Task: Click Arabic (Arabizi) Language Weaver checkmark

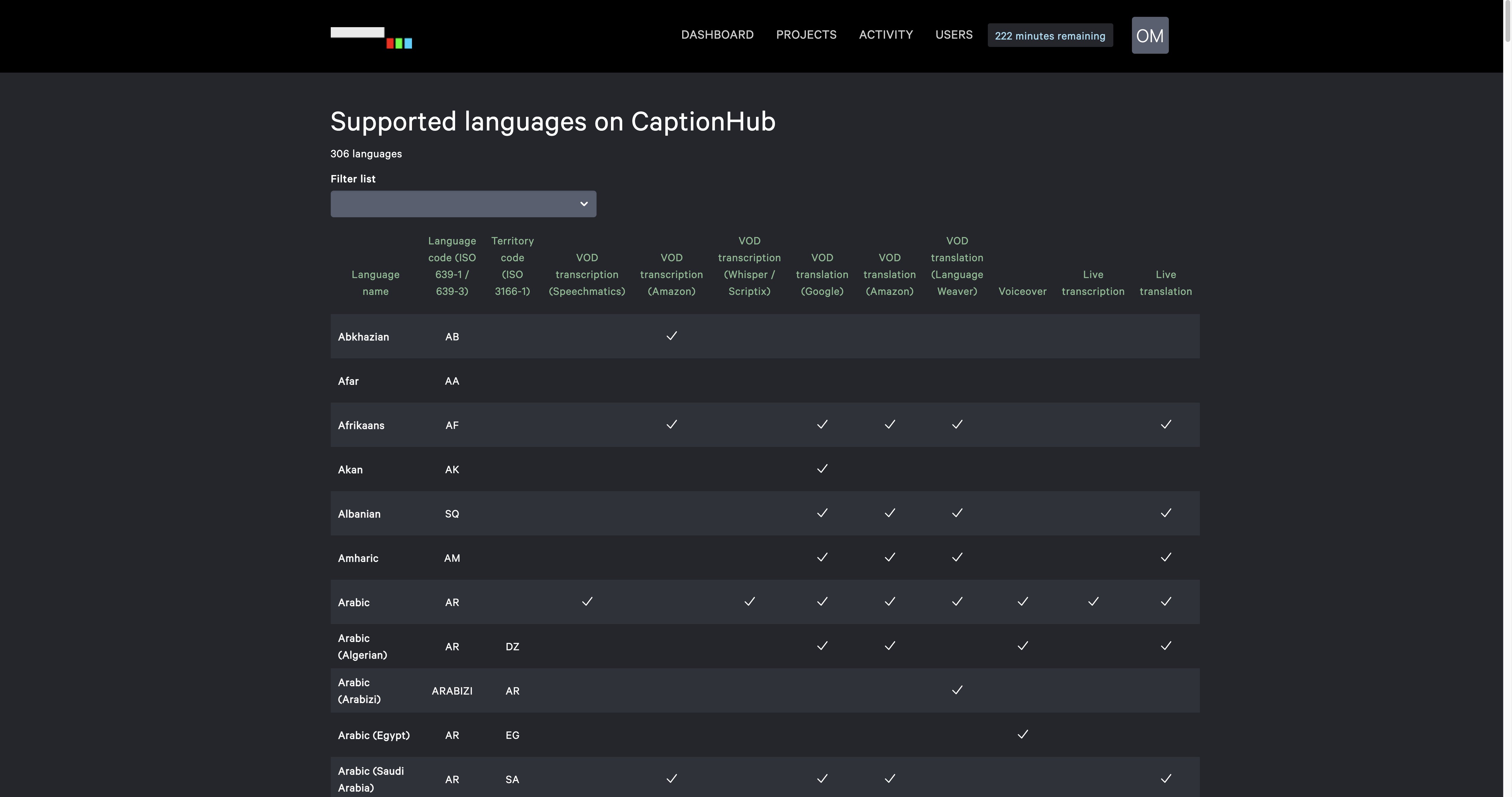Action: point(957,690)
